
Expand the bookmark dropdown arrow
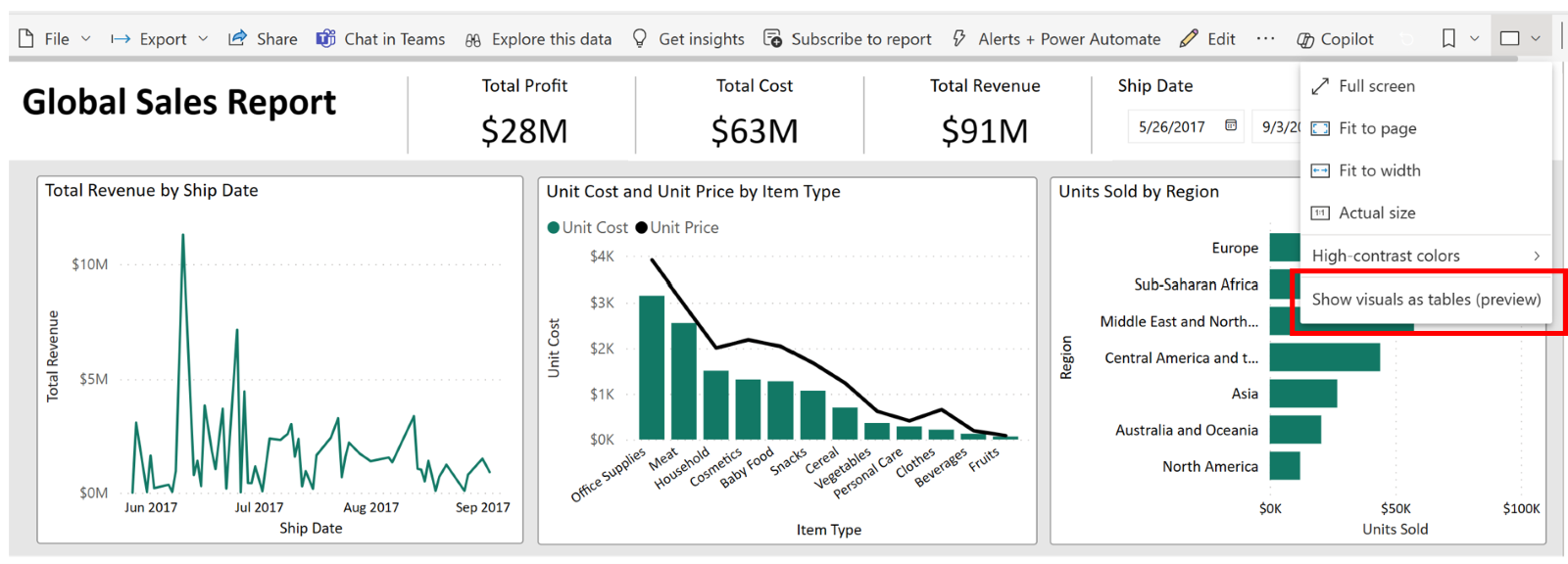1474,39
